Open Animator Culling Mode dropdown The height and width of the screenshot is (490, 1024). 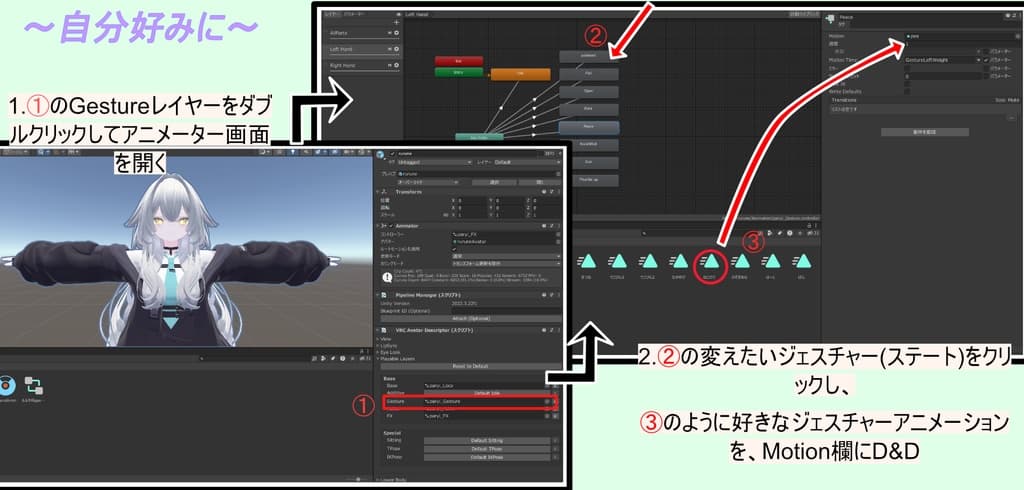pos(506,263)
